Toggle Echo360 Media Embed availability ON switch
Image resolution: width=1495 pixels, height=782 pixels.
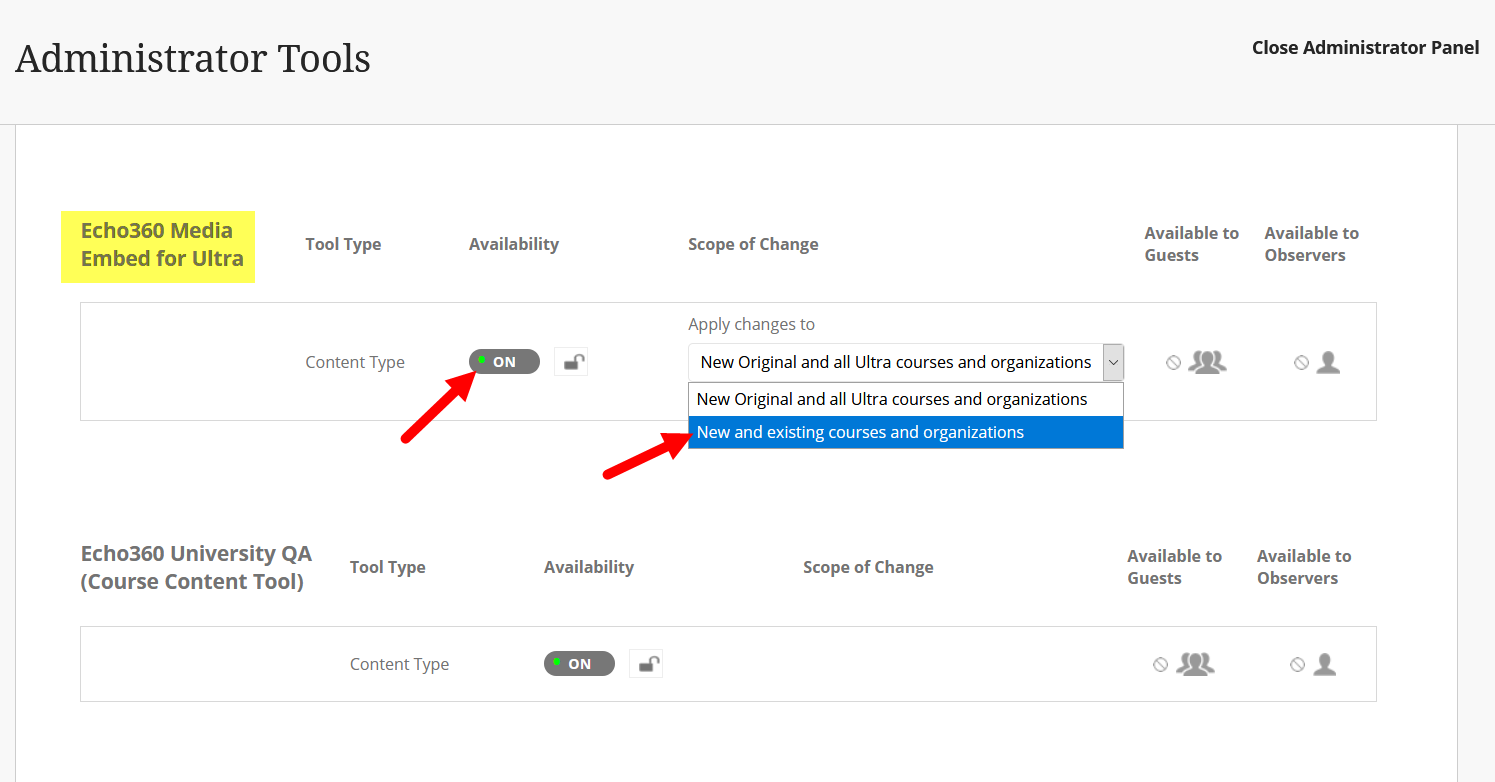(504, 362)
